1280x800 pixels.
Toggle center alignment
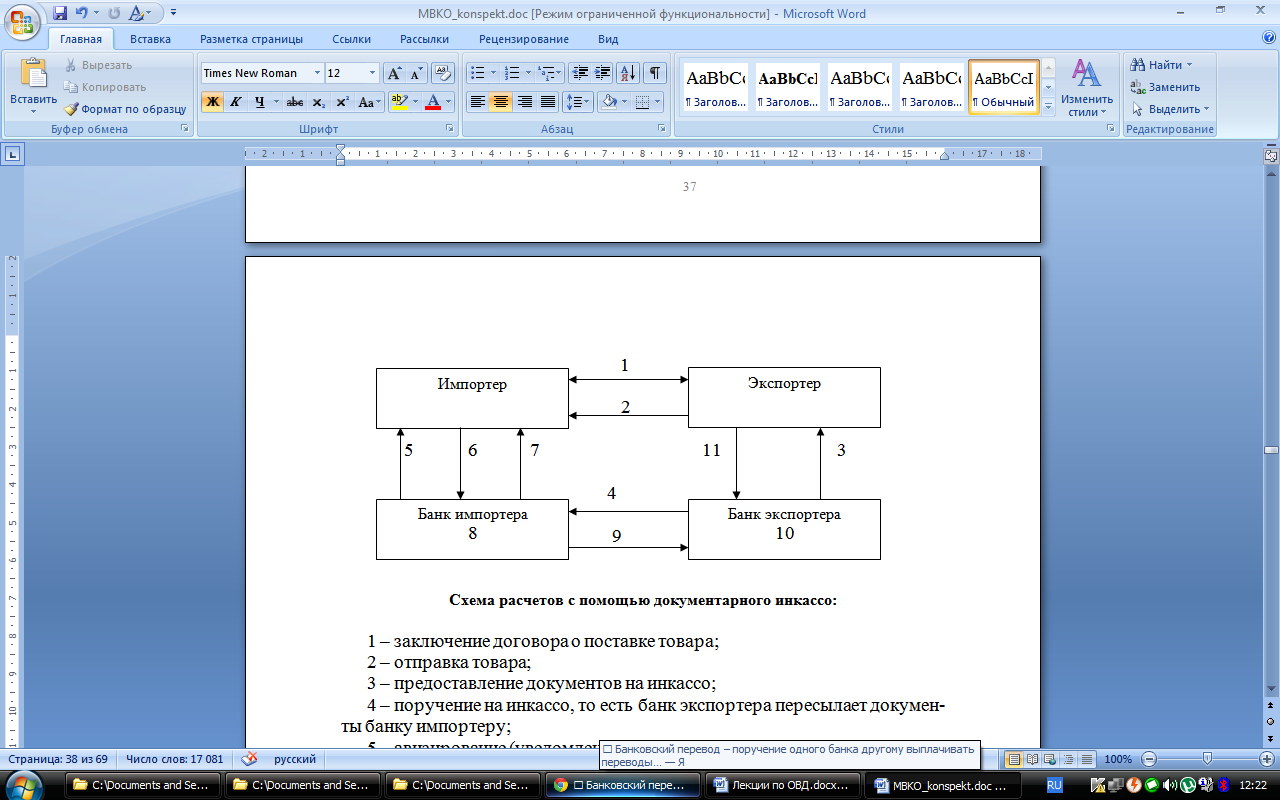501,102
